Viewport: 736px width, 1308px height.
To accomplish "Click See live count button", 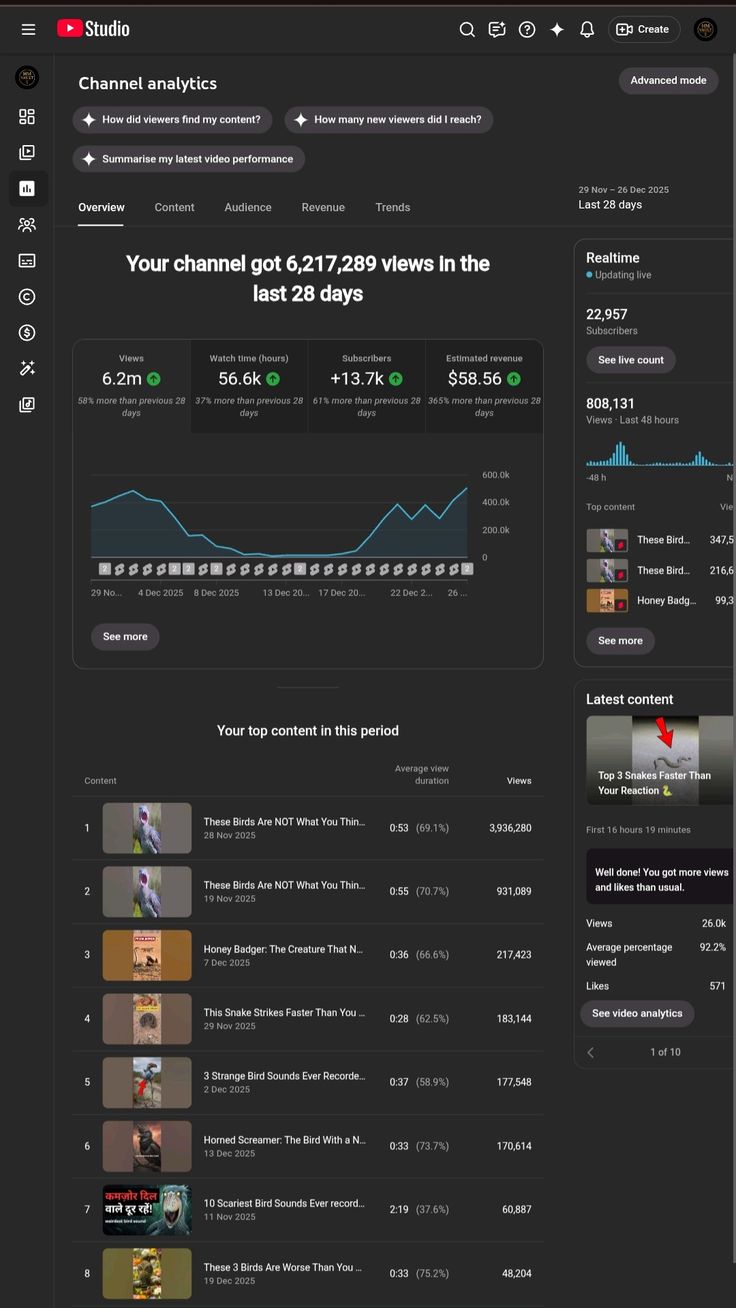I will pos(631,360).
